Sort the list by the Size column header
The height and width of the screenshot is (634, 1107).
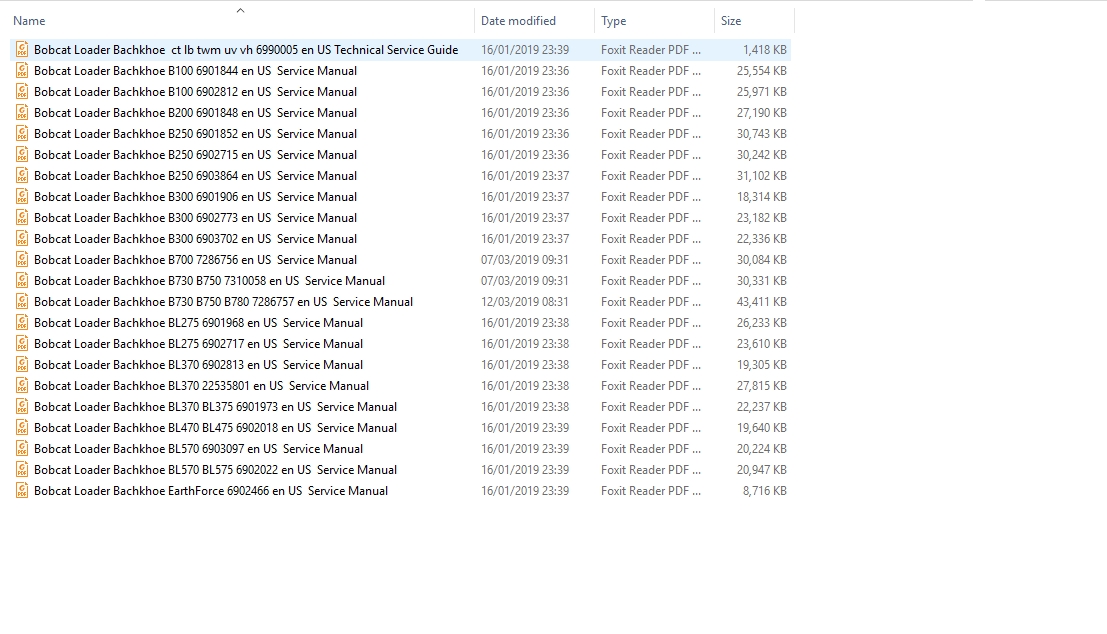point(731,21)
